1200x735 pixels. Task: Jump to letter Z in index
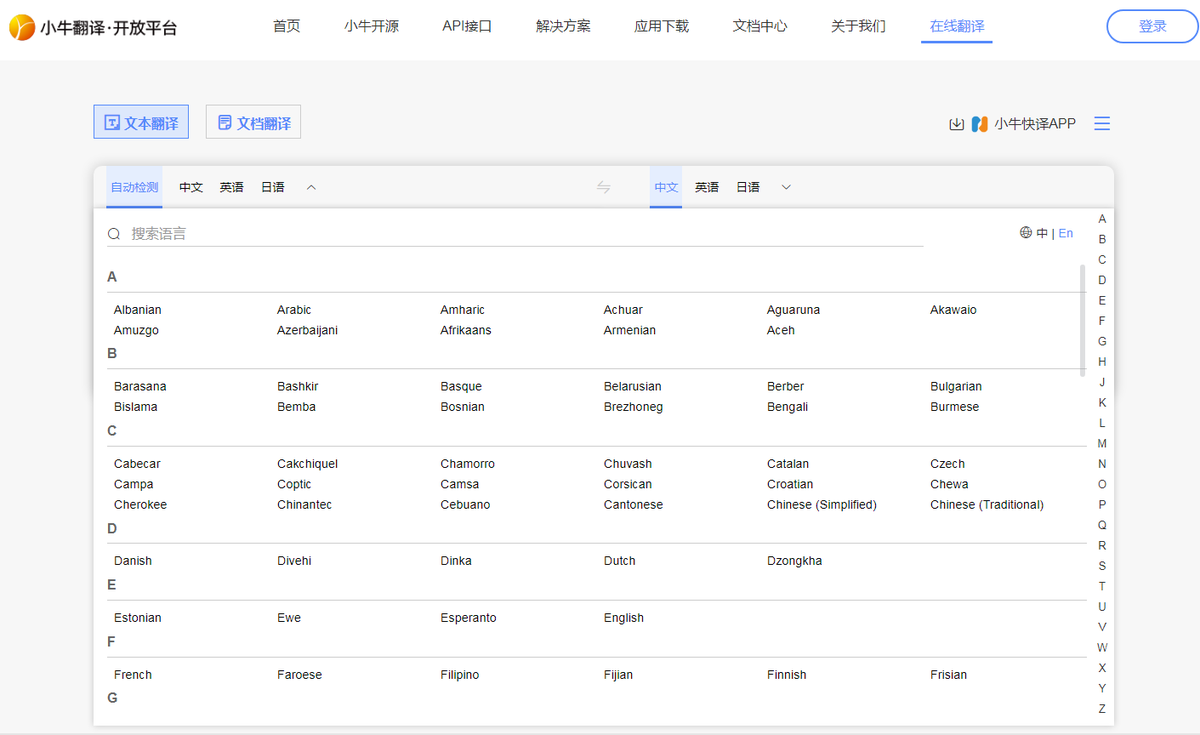(x=1102, y=709)
